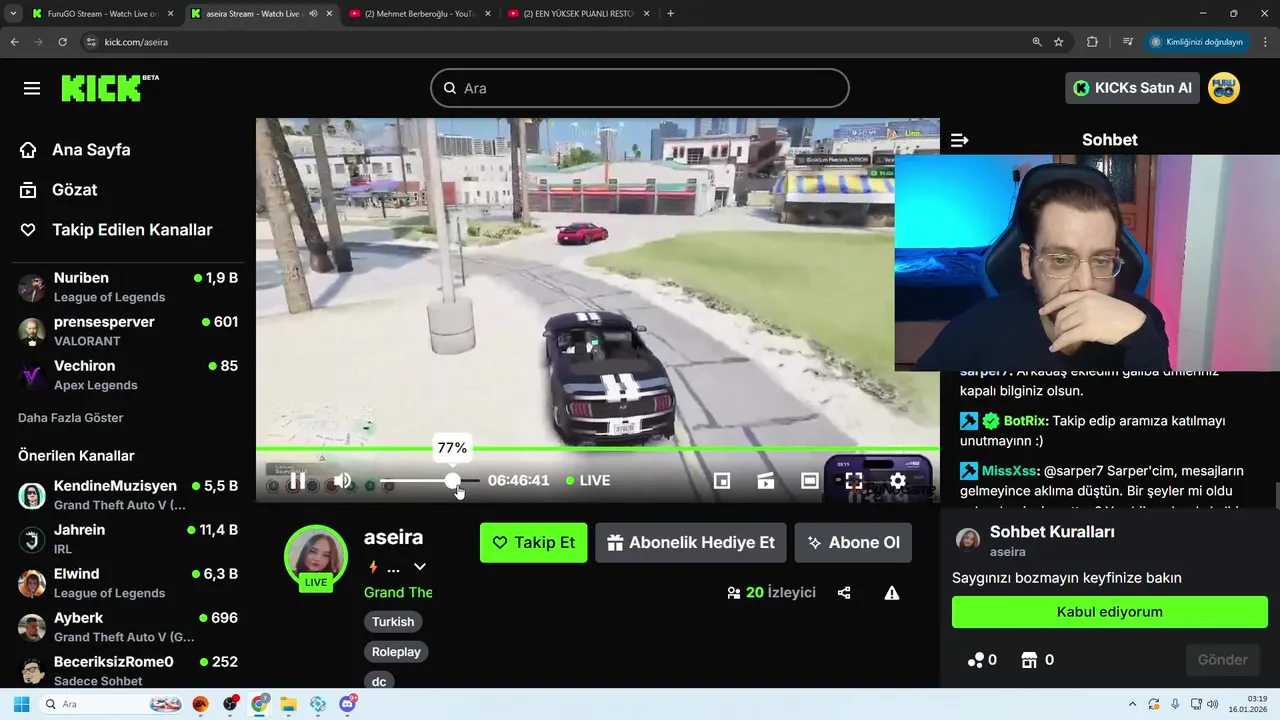Image resolution: width=1280 pixels, height=720 pixels.
Task: Open KendineMuzisyen recommended channel
Action: pyautogui.click(x=128, y=495)
